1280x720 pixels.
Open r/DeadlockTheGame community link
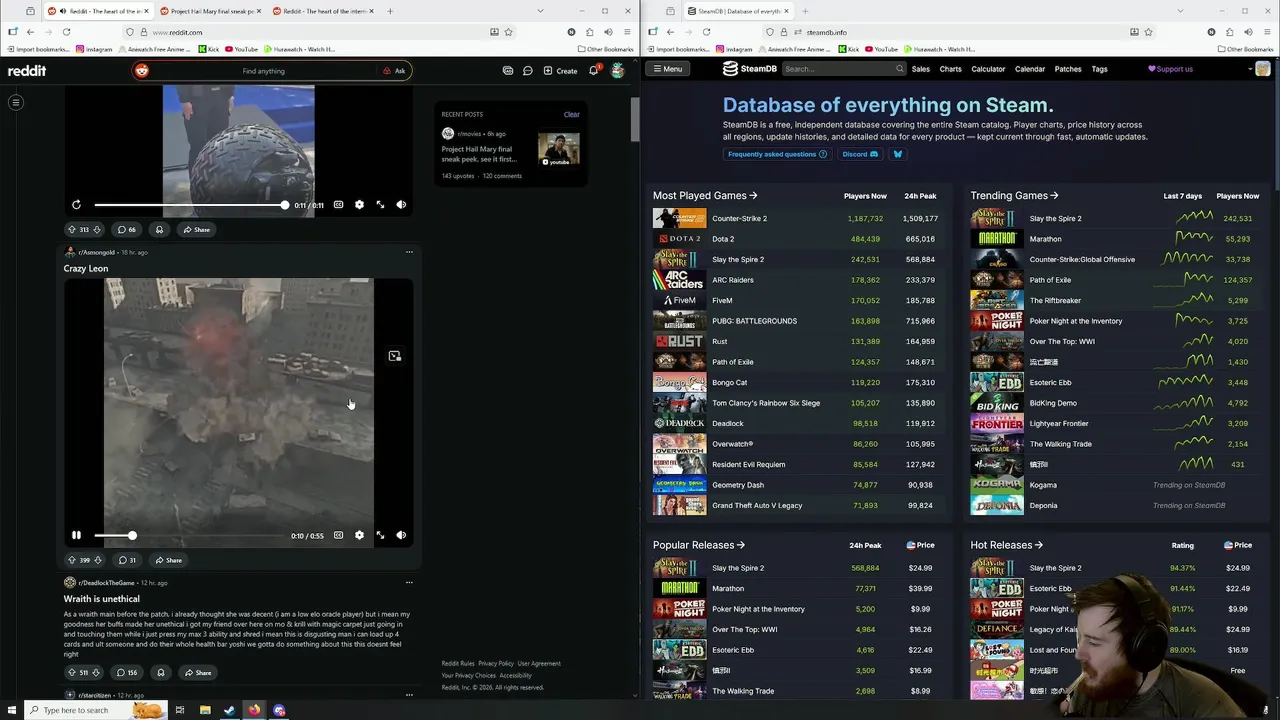pos(106,583)
